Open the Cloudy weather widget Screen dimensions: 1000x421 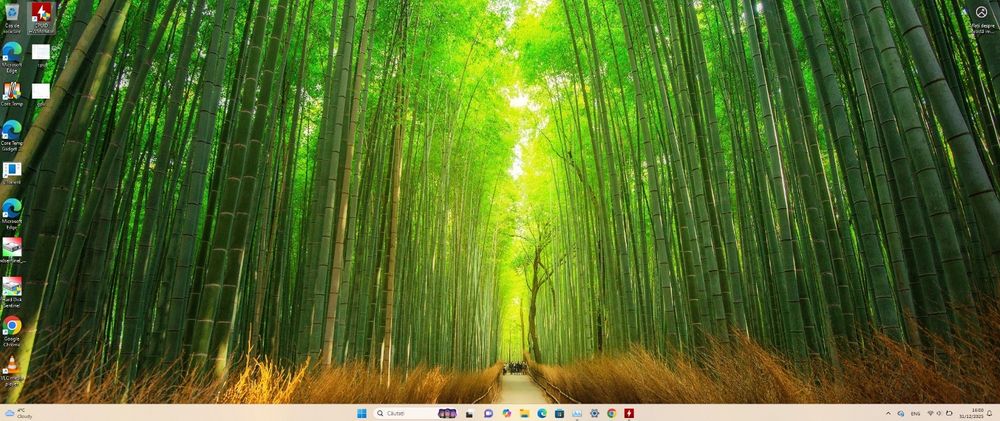[x=17, y=413]
